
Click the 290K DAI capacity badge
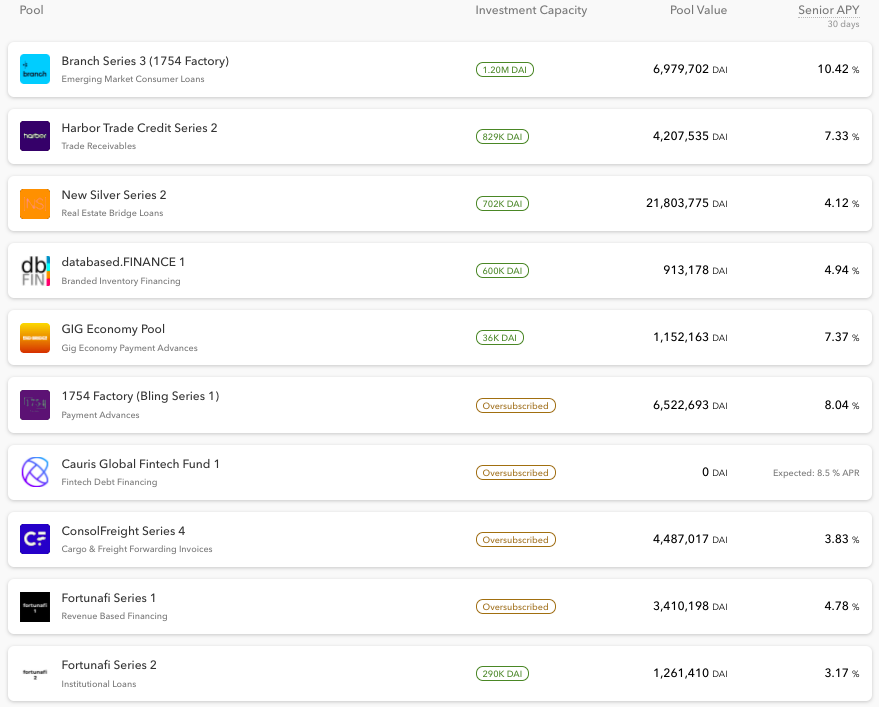click(501, 674)
